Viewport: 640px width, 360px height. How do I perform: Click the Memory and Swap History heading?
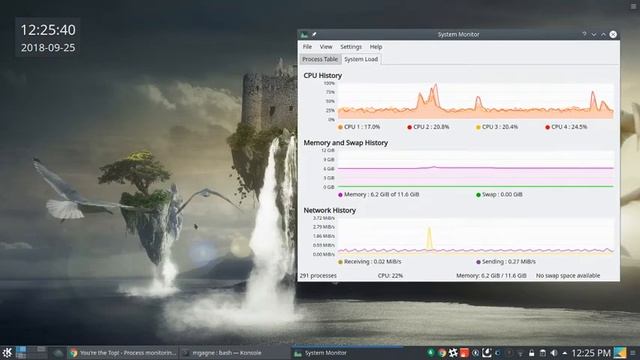345,143
